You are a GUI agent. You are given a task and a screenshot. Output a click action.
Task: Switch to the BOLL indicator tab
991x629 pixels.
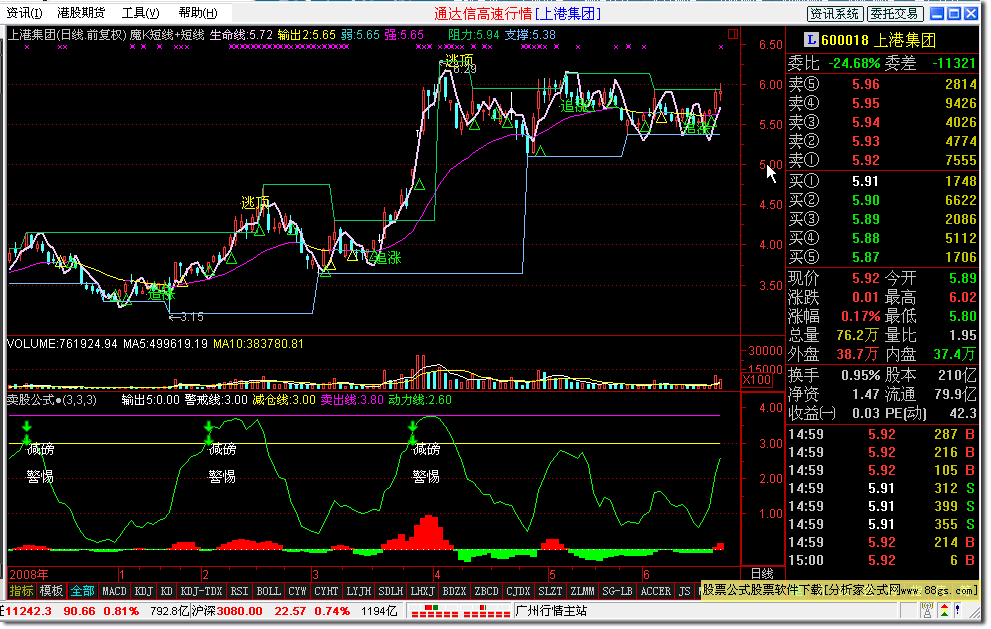tap(268, 591)
